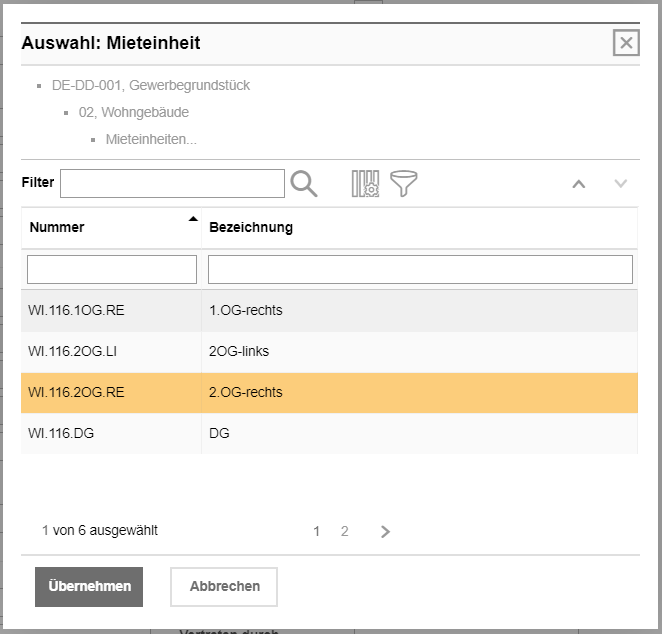Click the magnifier search icon beside Filter

pyautogui.click(x=304, y=183)
